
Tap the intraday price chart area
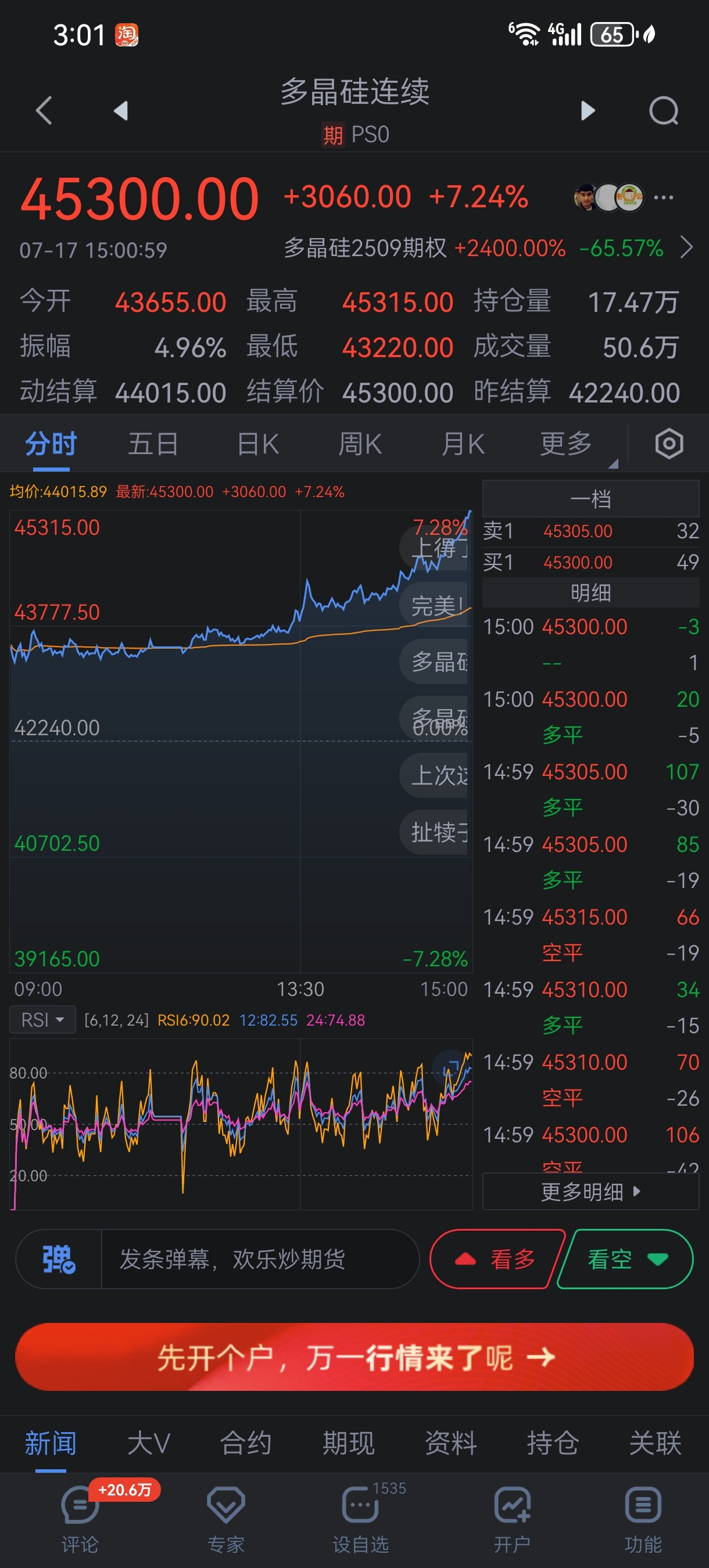[x=241, y=741]
